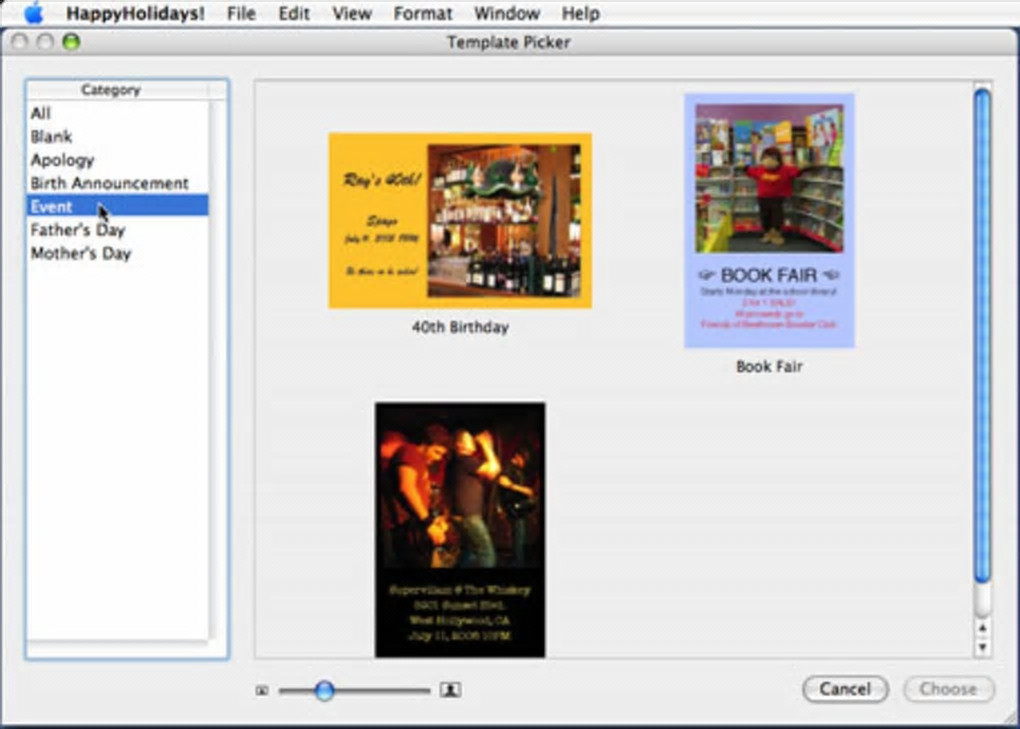Open the File menu
1020x729 pixels.
click(241, 14)
